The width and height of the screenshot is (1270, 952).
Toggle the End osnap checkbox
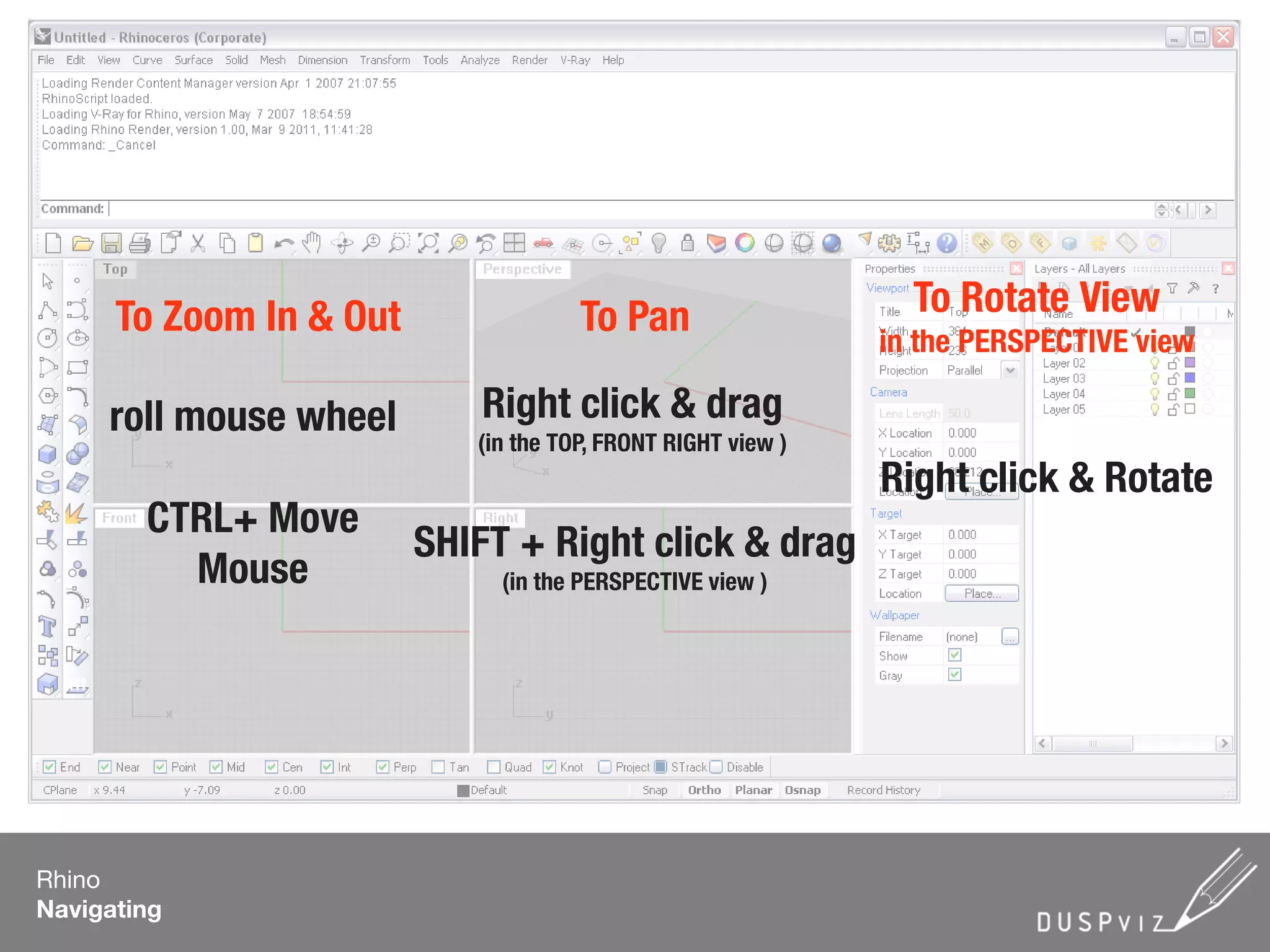click(50, 767)
